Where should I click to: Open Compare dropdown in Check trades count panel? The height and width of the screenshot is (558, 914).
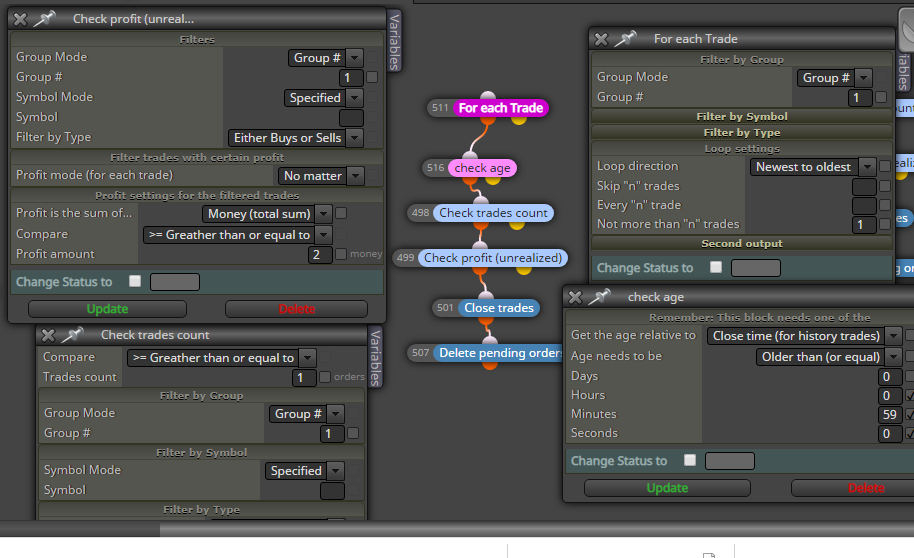(222, 358)
